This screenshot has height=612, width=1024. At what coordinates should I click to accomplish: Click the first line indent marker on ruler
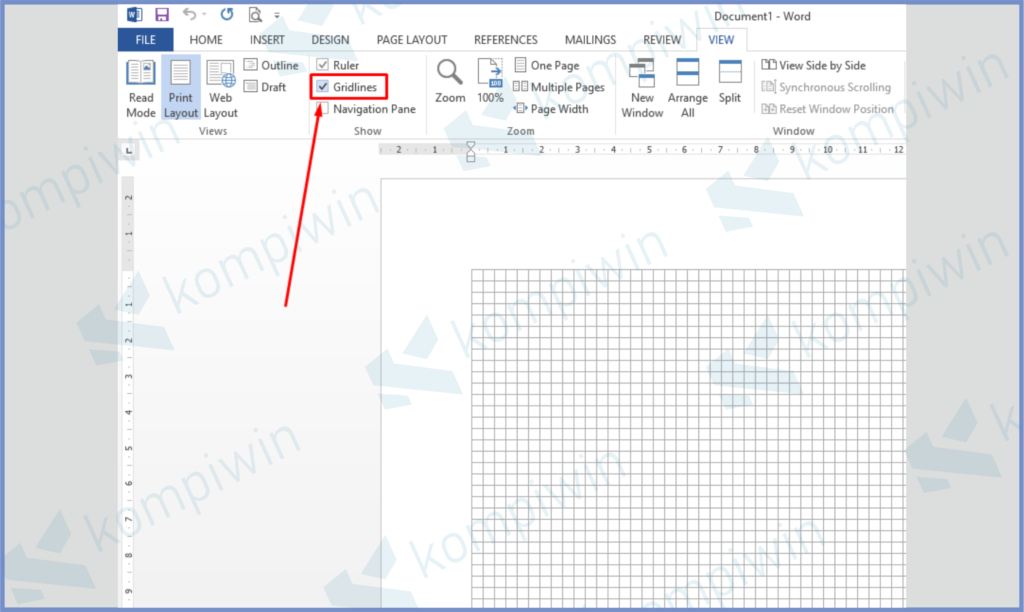pos(471,145)
